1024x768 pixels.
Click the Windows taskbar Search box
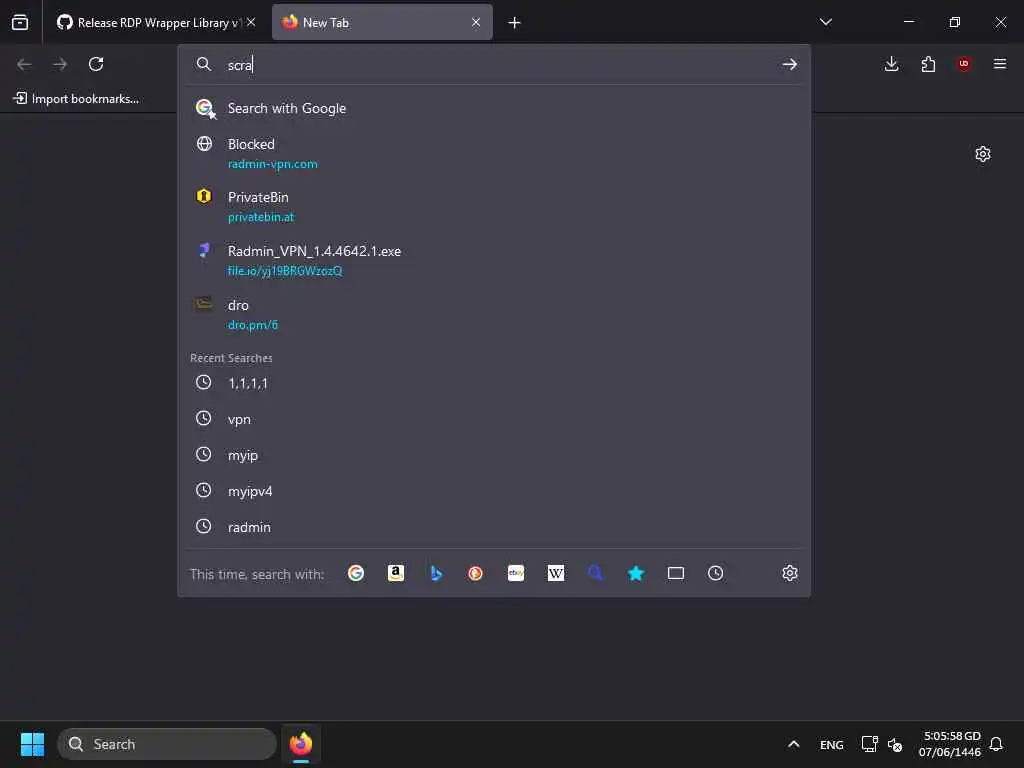[167, 744]
